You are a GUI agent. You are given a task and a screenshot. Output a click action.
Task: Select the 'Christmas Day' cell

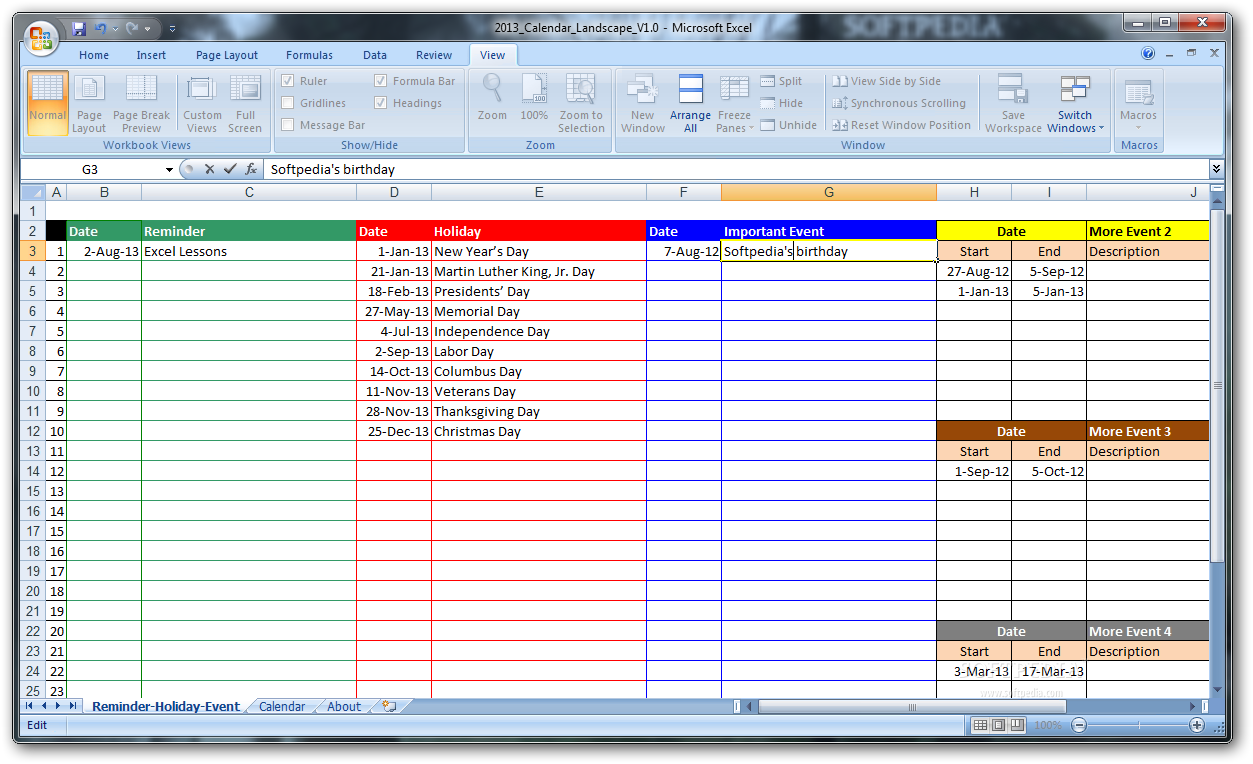pyautogui.click(x=539, y=431)
